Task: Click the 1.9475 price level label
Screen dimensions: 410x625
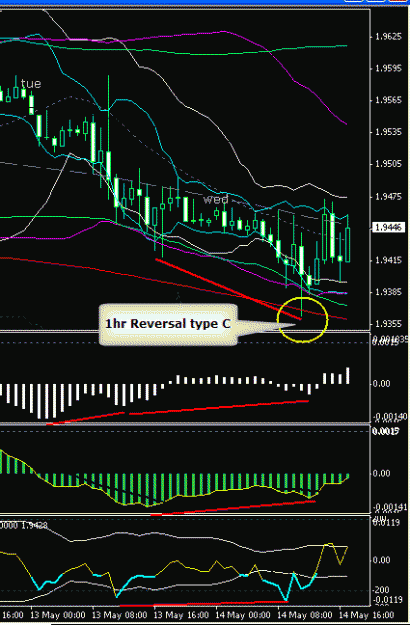Action: tap(388, 197)
